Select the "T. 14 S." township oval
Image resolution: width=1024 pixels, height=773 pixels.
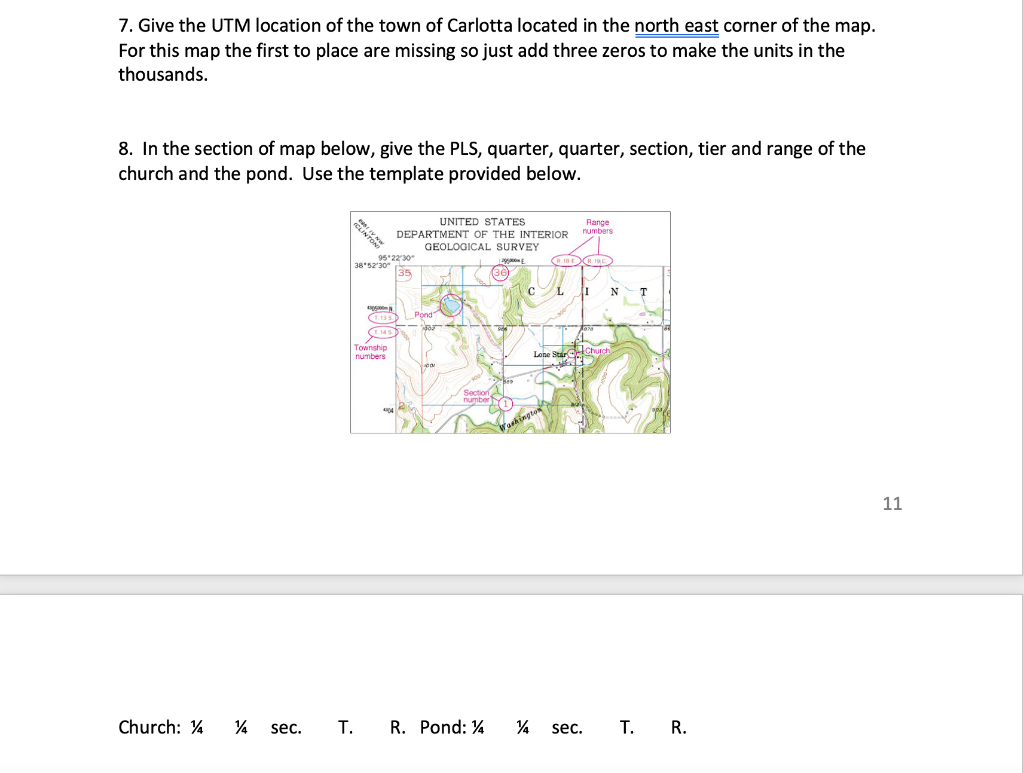[x=382, y=331]
